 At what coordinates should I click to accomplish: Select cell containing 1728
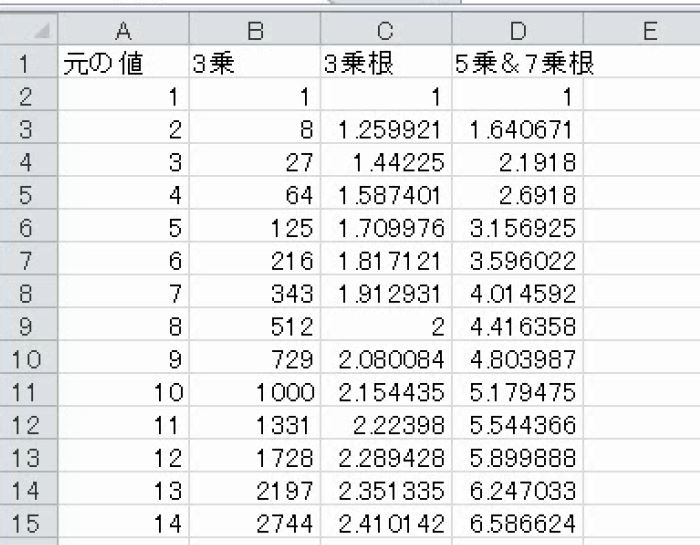pos(254,456)
